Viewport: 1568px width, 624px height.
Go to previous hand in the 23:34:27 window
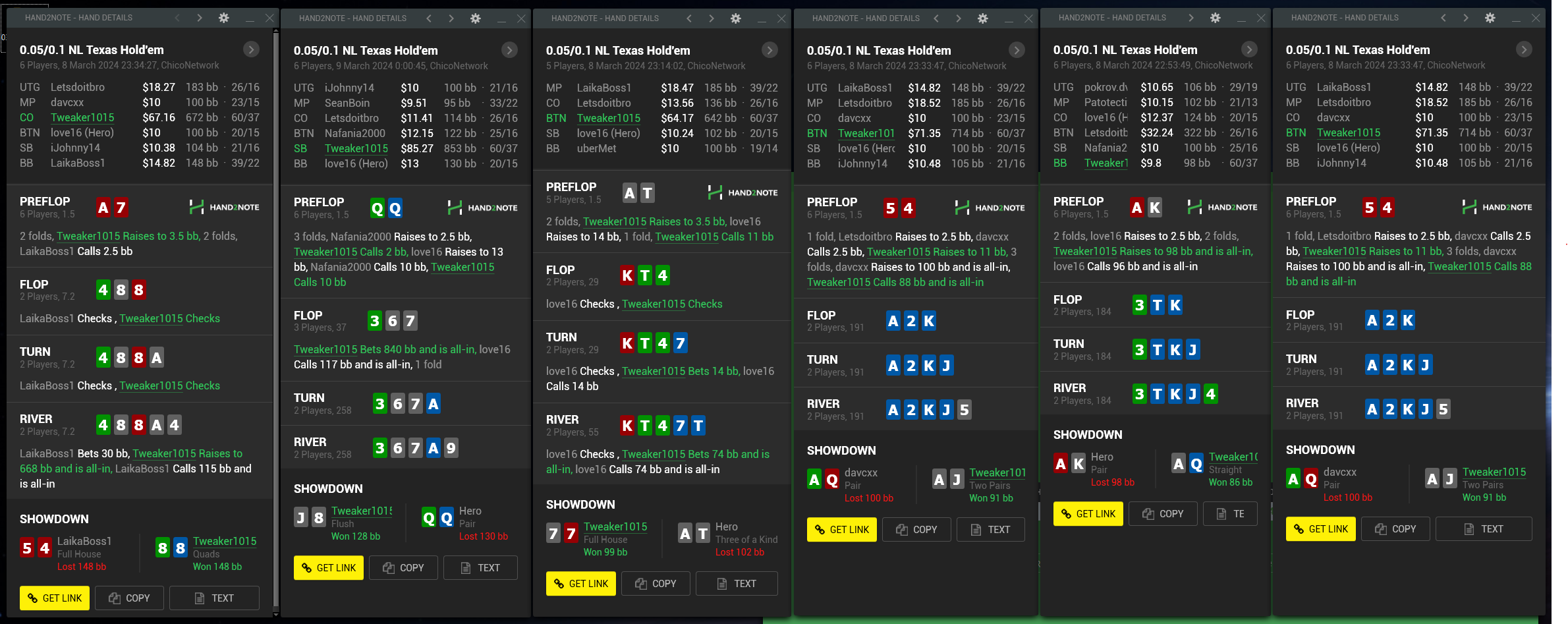[x=177, y=18]
